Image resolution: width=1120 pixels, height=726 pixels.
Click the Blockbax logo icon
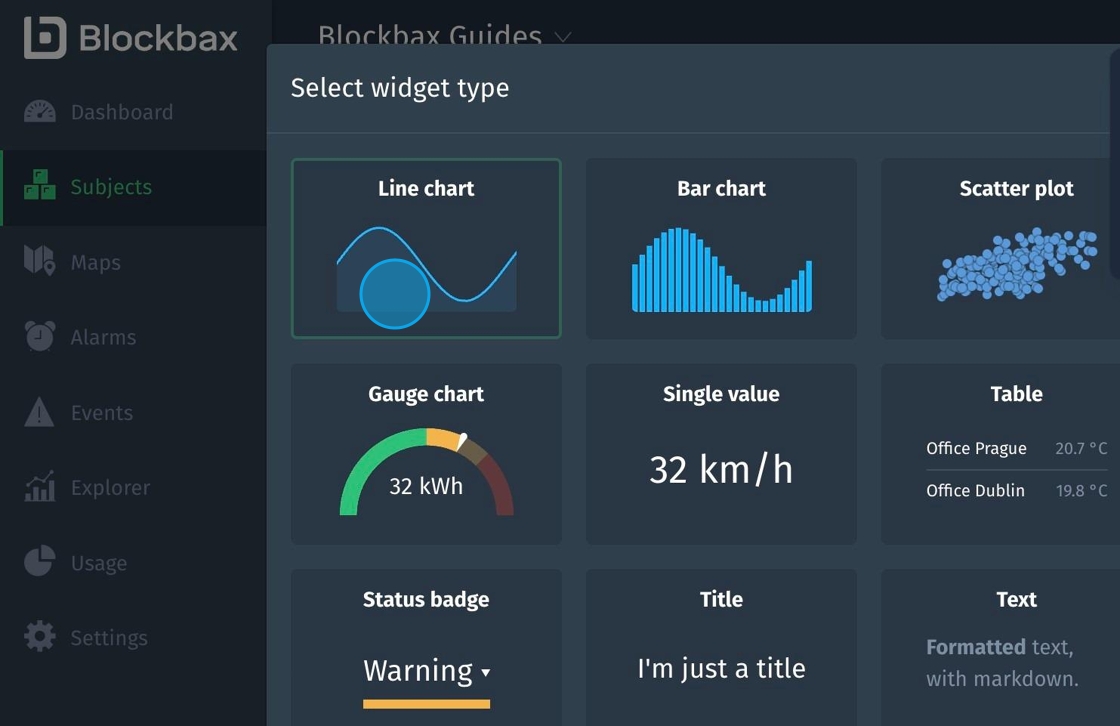(x=45, y=37)
